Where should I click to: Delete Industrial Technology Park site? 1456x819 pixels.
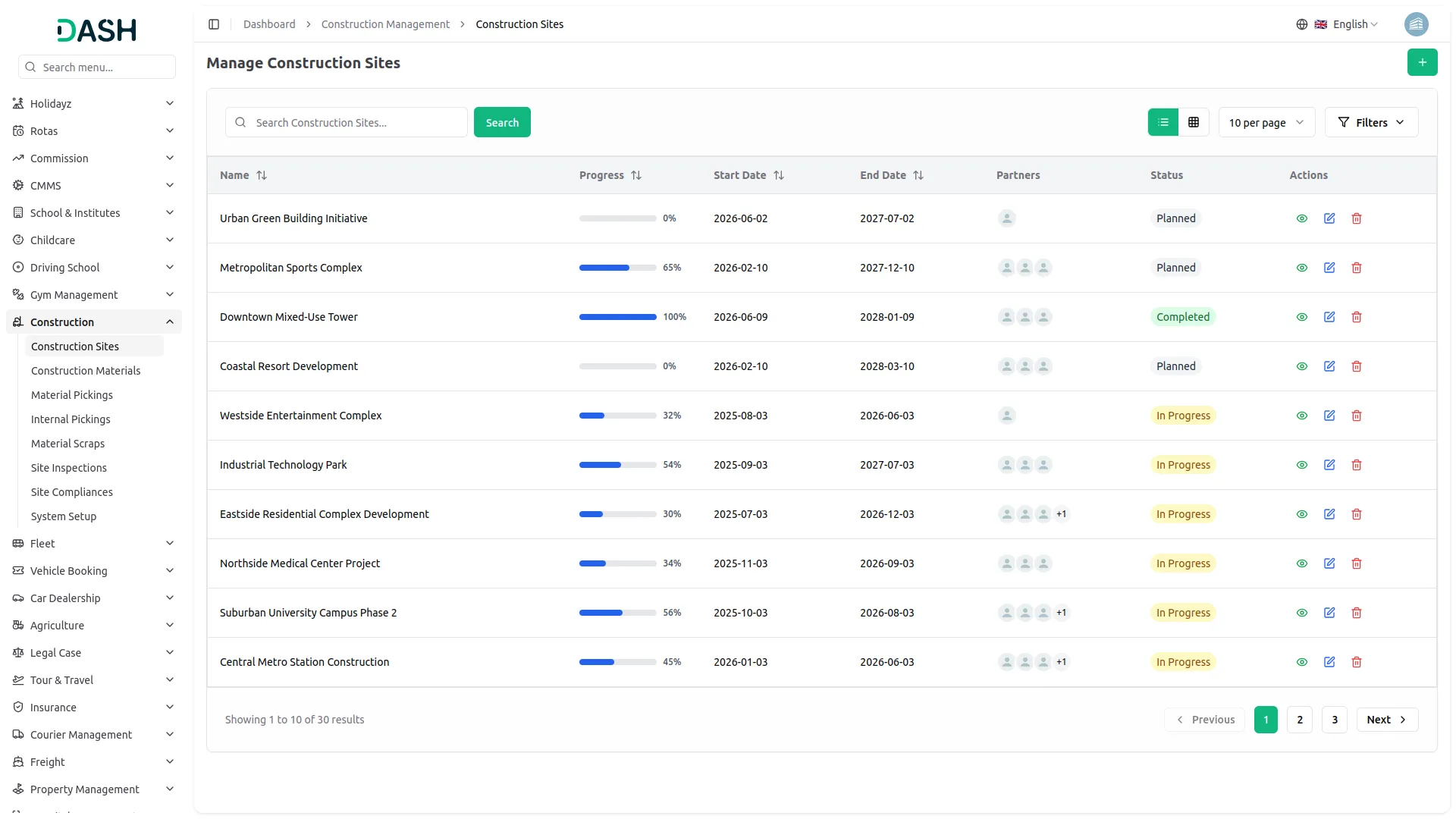point(1357,465)
